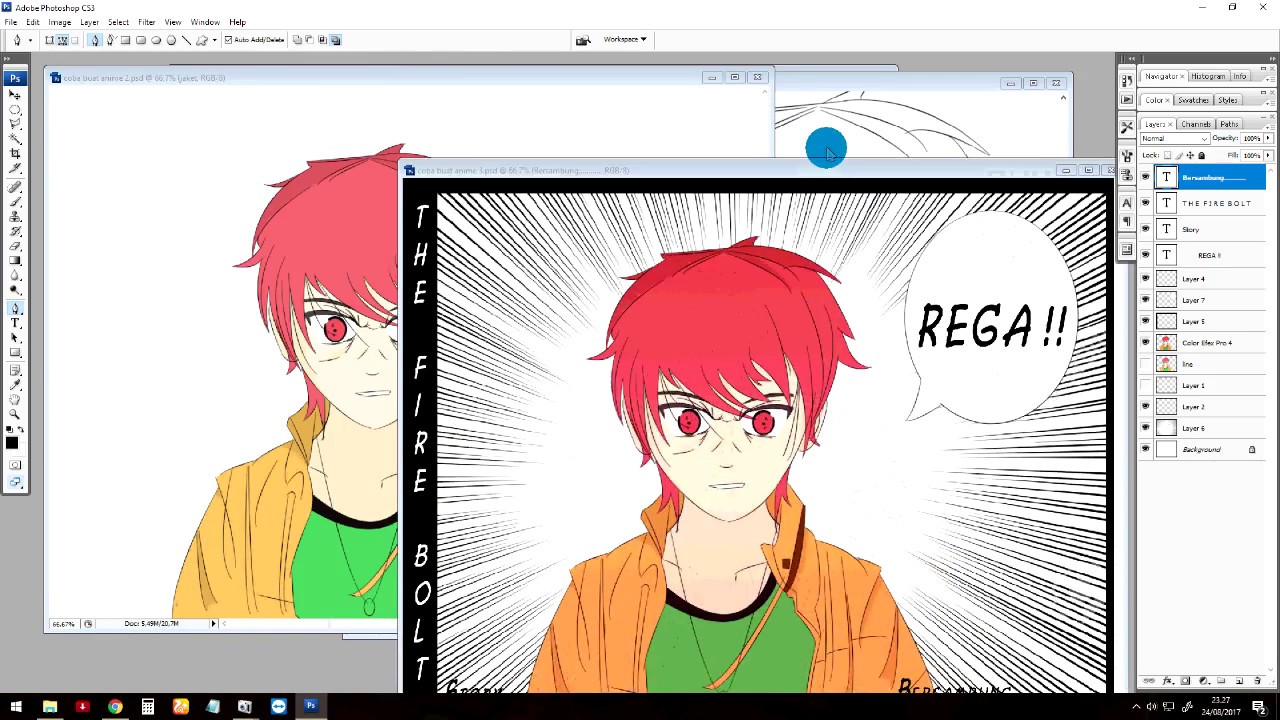The height and width of the screenshot is (720, 1280).
Task: Hide the Background layer
Action: [1146, 450]
